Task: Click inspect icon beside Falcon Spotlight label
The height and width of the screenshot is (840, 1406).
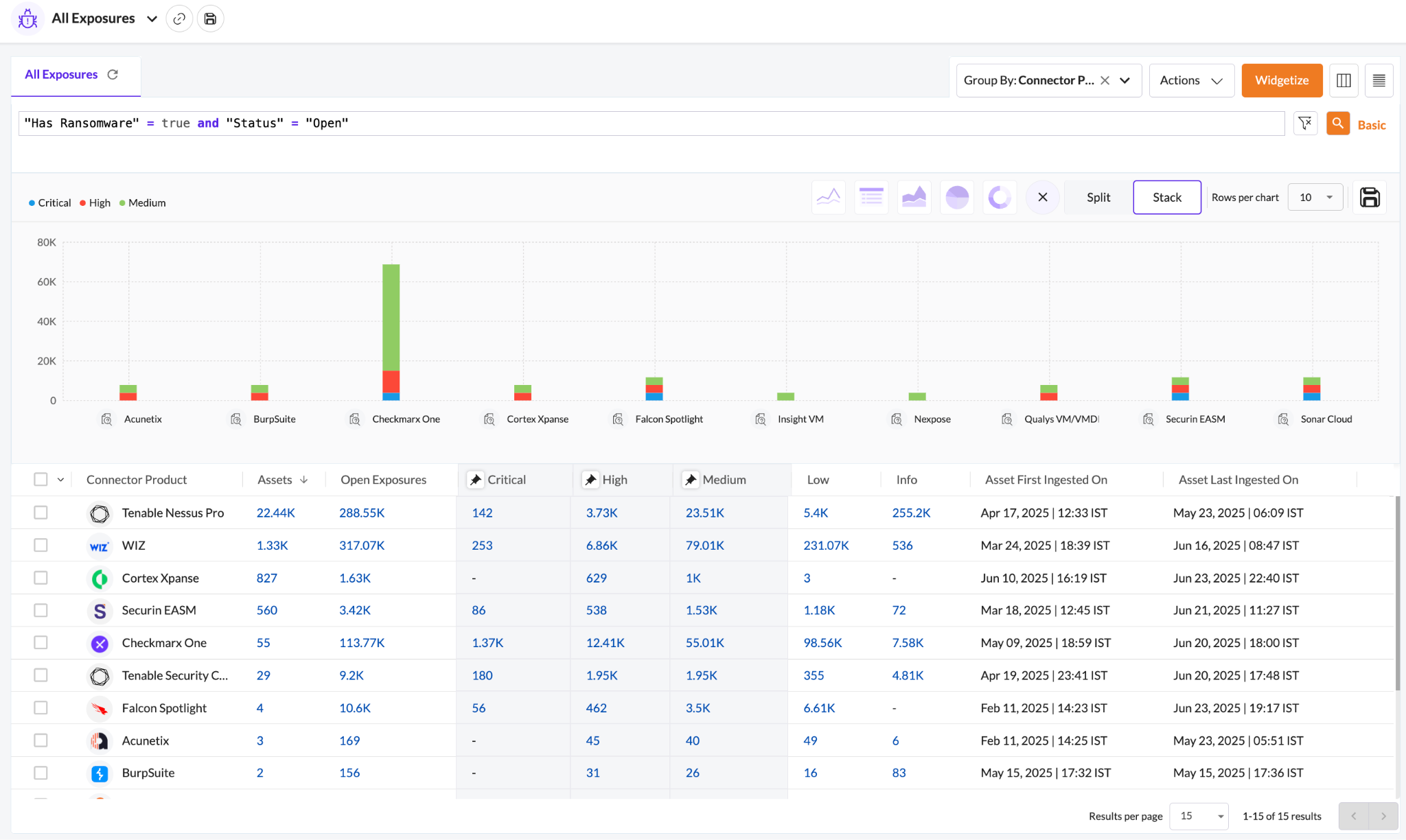Action: coord(618,419)
